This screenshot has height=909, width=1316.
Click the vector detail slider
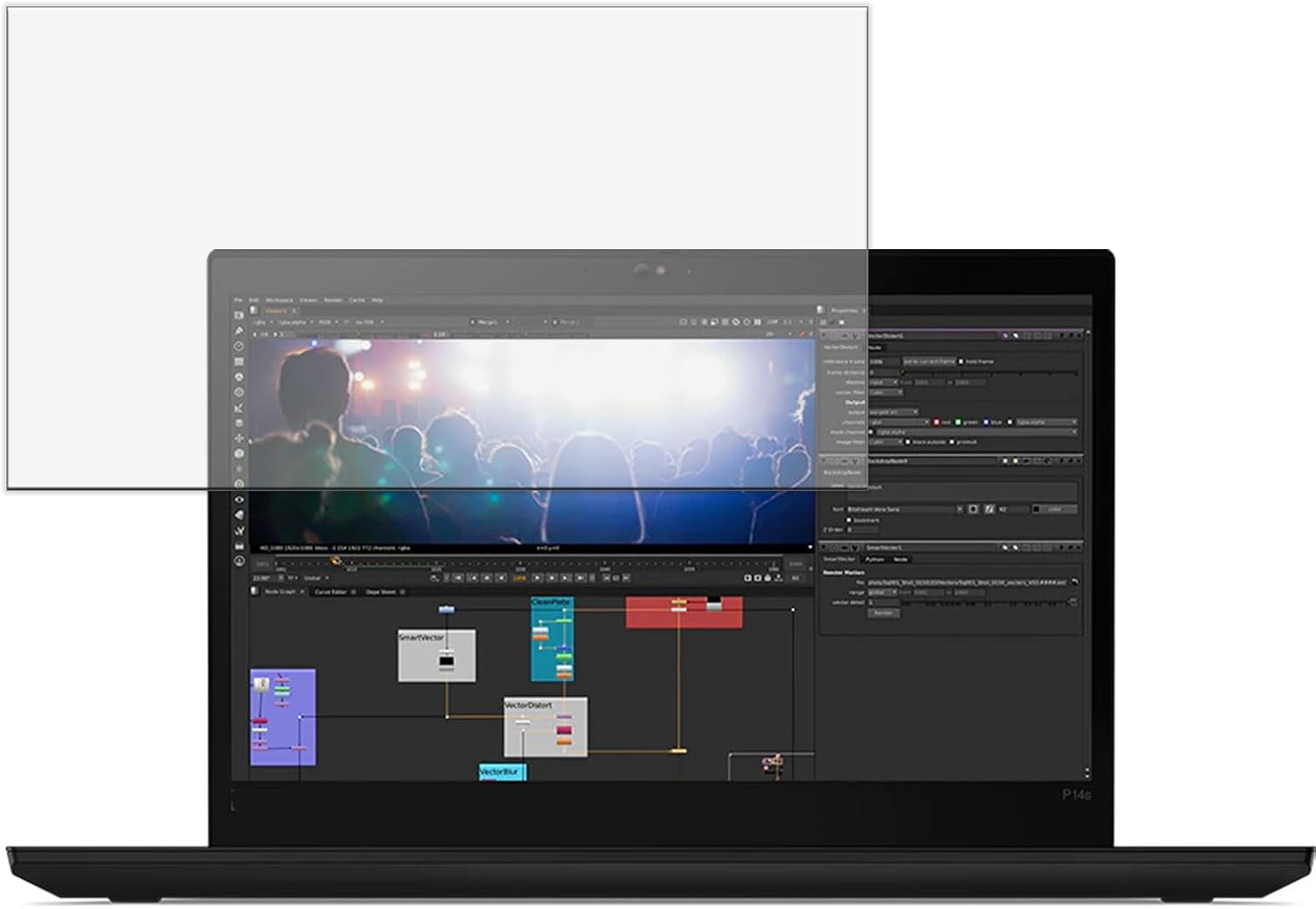(x=983, y=603)
